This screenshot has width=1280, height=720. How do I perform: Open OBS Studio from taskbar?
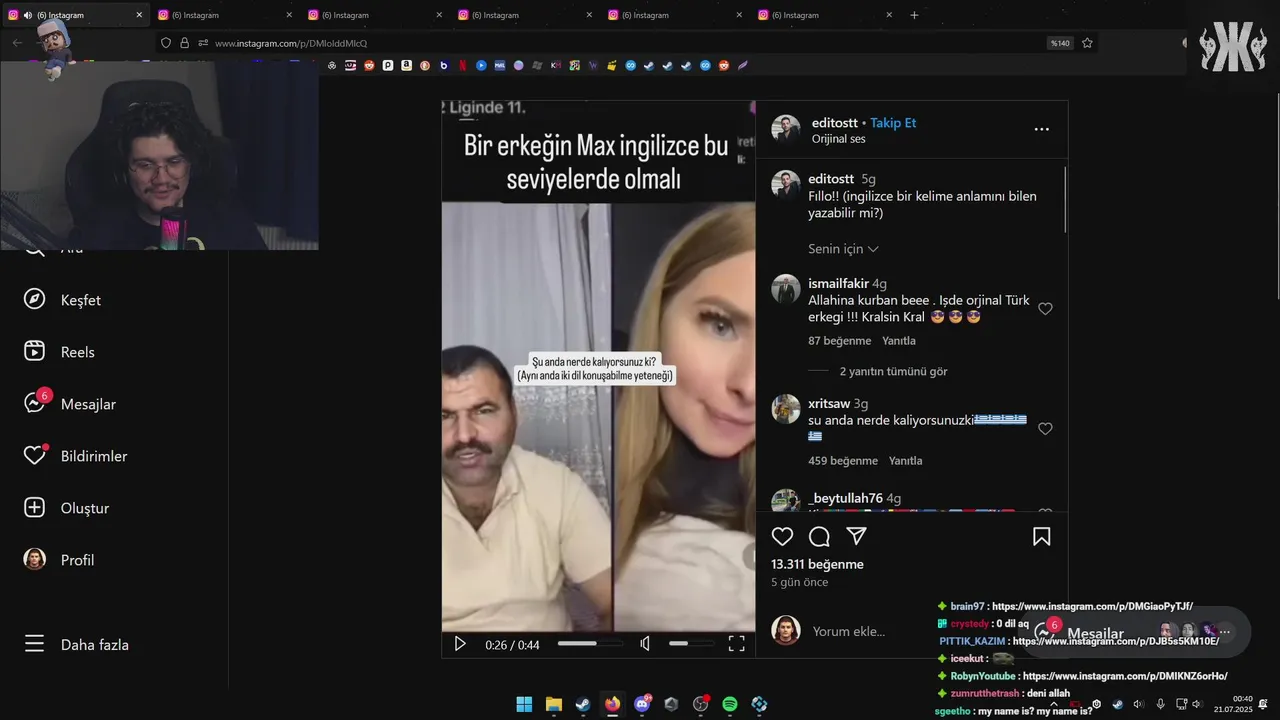pos(700,704)
